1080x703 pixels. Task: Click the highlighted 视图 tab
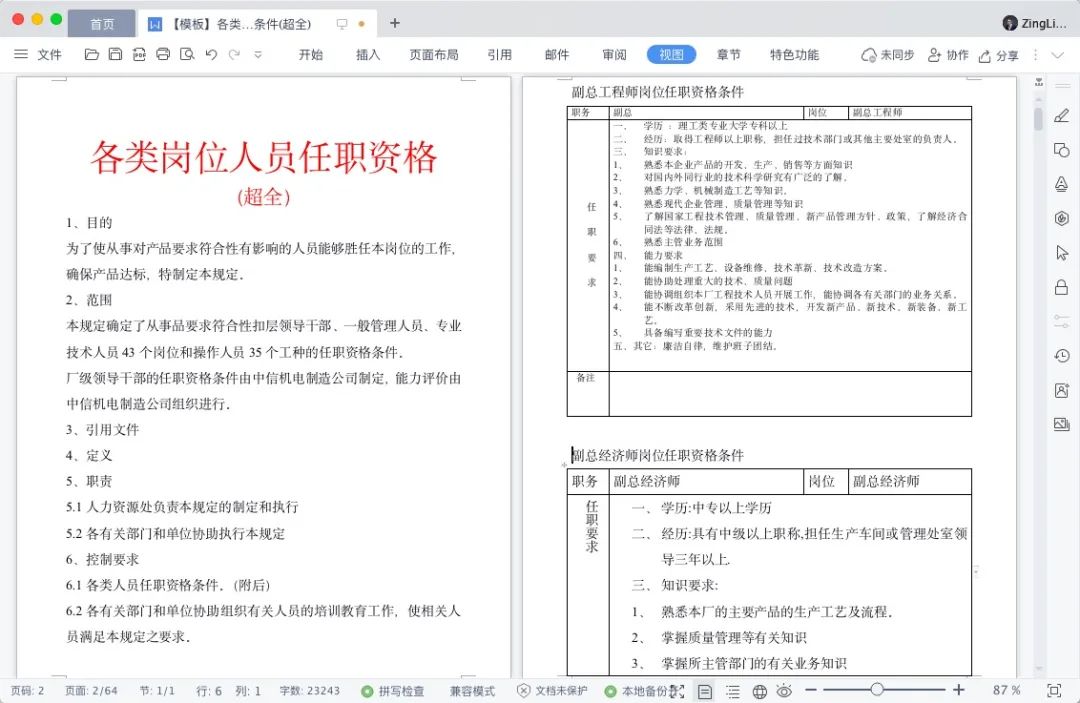pyautogui.click(x=672, y=54)
